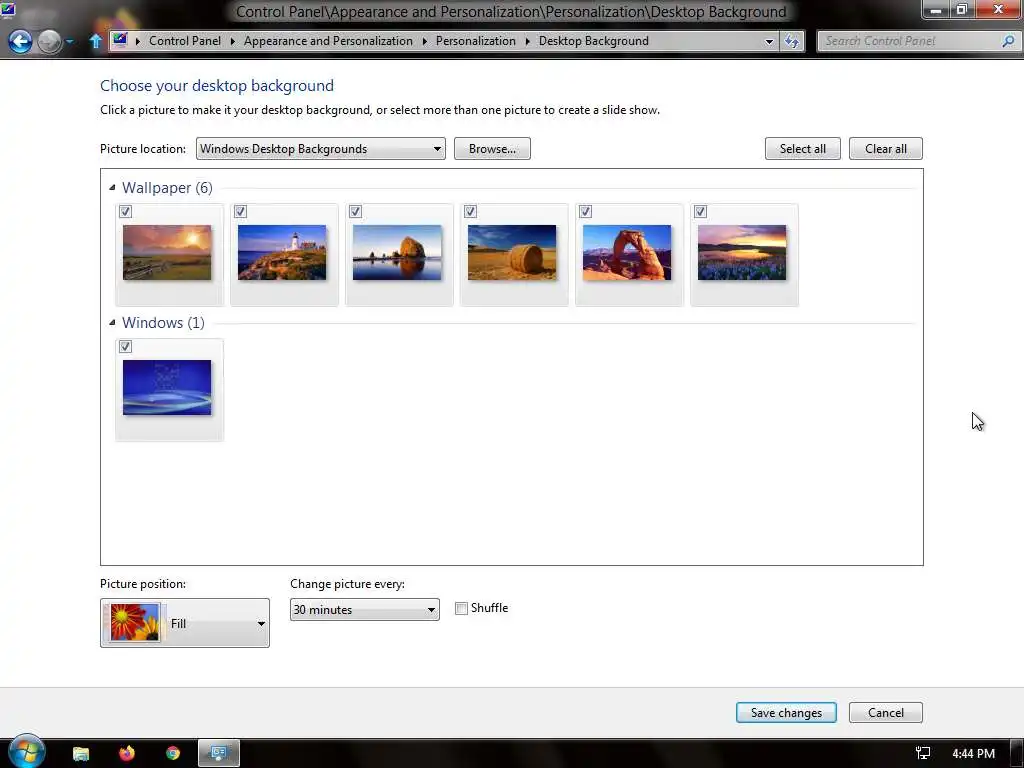The width and height of the screenshot is (1024, 768).
Task: Uncheck the purple lake wallpaper checkbox
Action: (x=700, y=212)
